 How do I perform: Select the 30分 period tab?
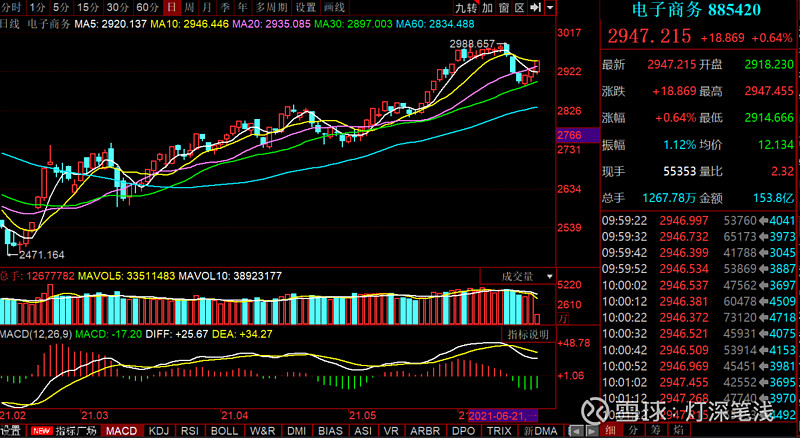pos(118,7)
